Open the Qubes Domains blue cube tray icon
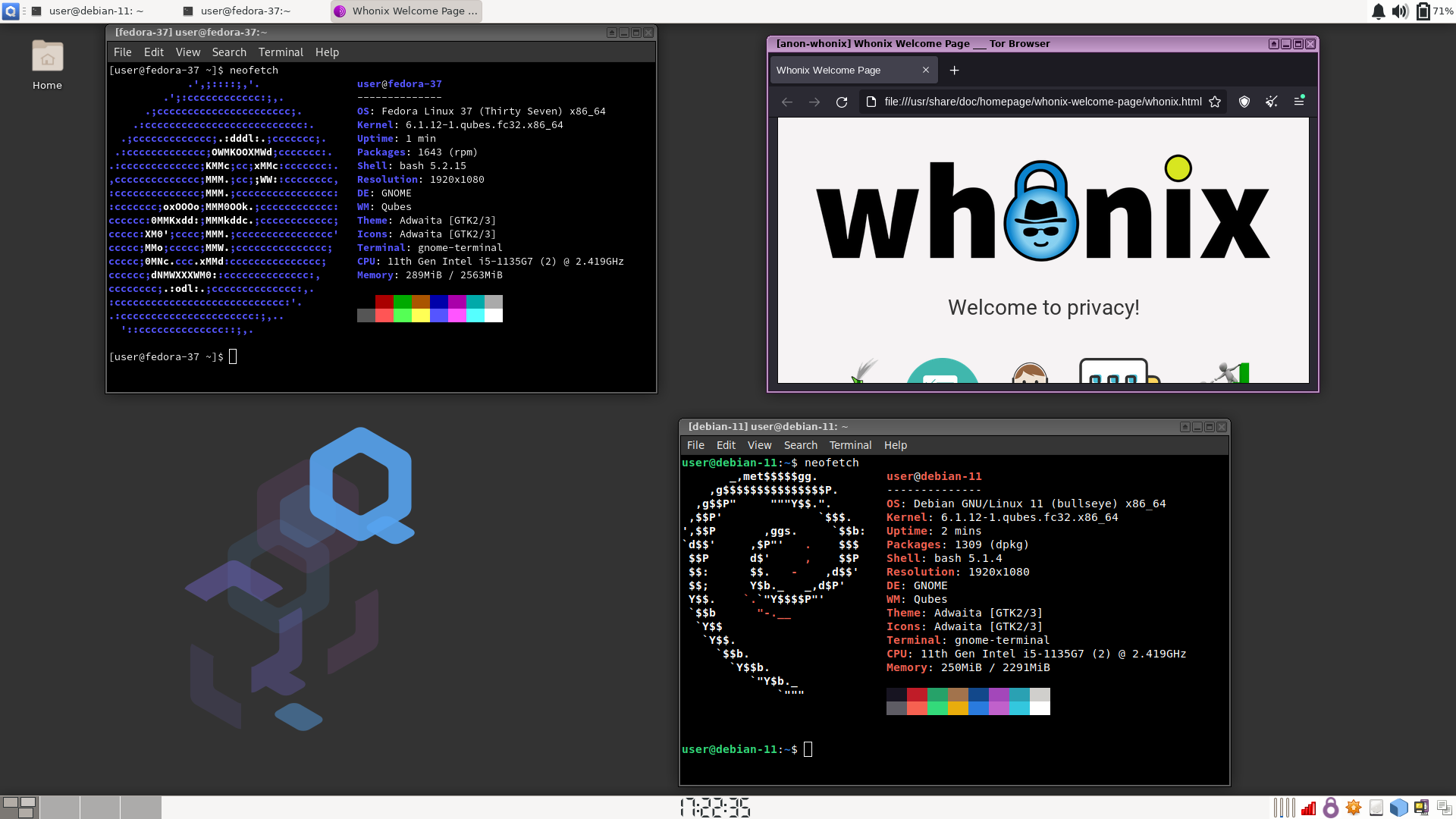1456x819 pixels. (x=1398, y=808)
